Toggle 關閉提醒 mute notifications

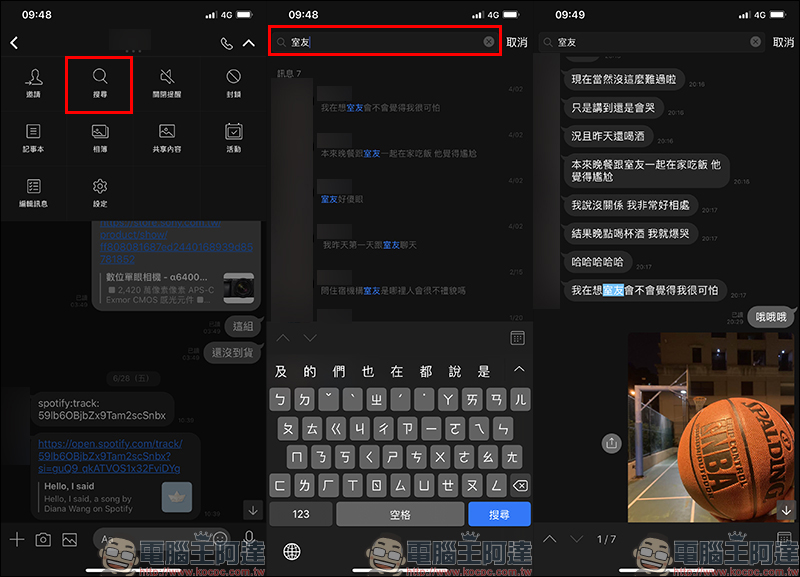(167, 83)
